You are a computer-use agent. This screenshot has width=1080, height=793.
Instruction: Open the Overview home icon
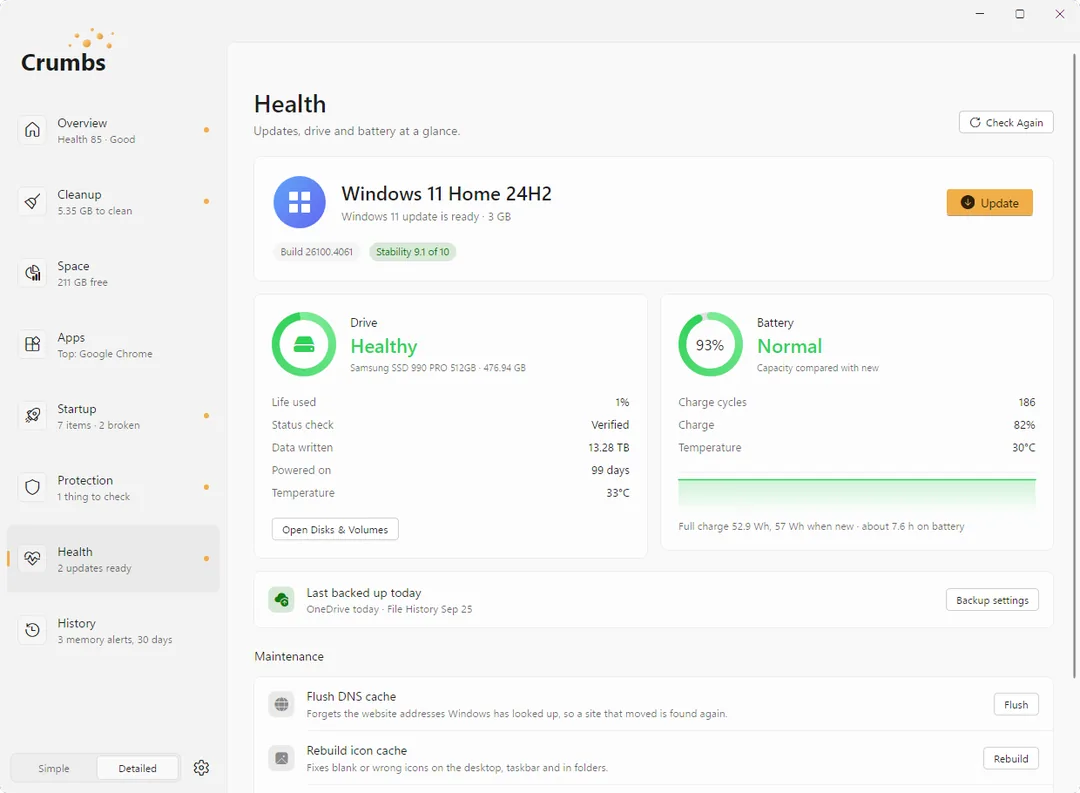(x=32, y=130)
